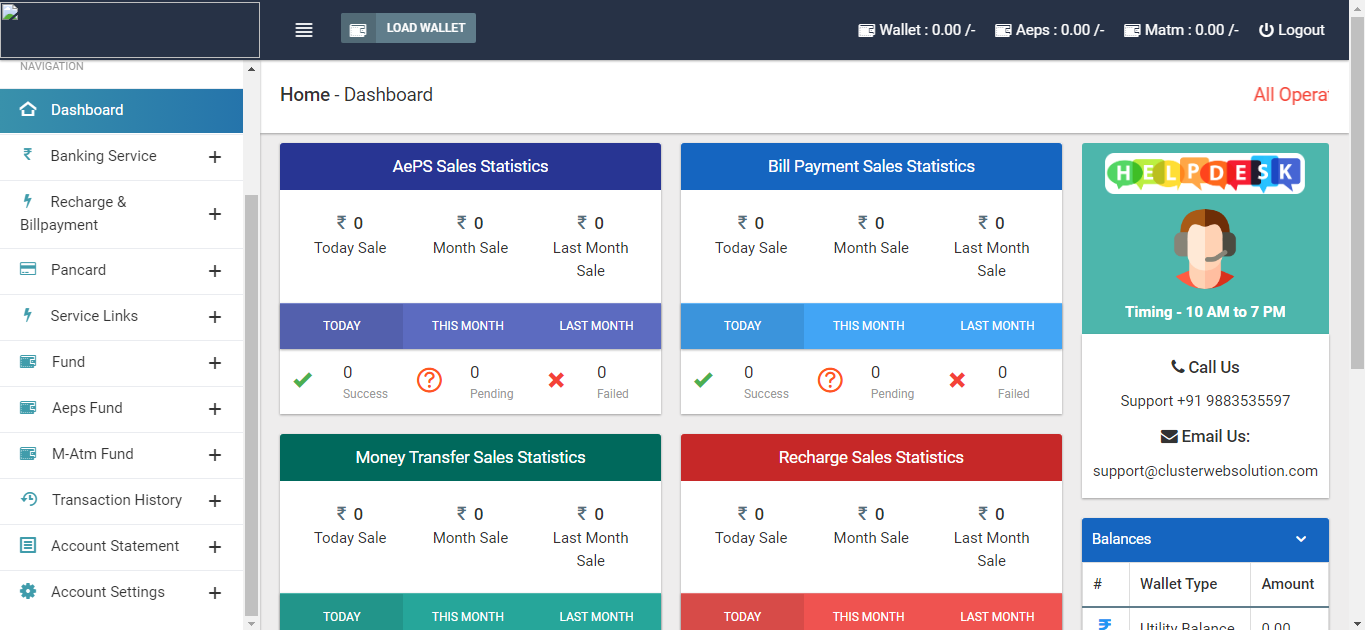Viewport: 1365px width, 630px height.
Task: Click the Account Settings gear icon
Action: tap(29, 592)
